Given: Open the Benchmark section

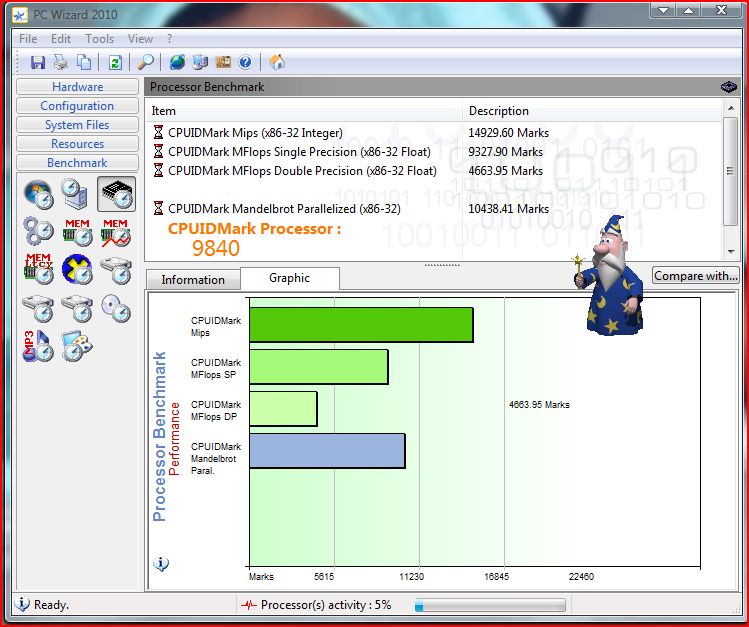Looking at the screenshot, I should click(77, 163).
